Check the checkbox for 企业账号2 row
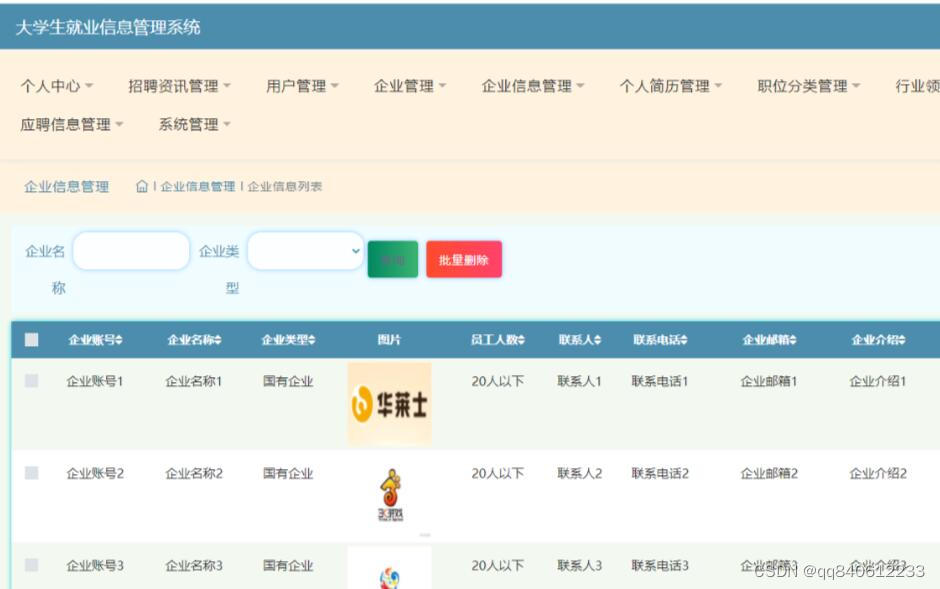 coord(31,473)
